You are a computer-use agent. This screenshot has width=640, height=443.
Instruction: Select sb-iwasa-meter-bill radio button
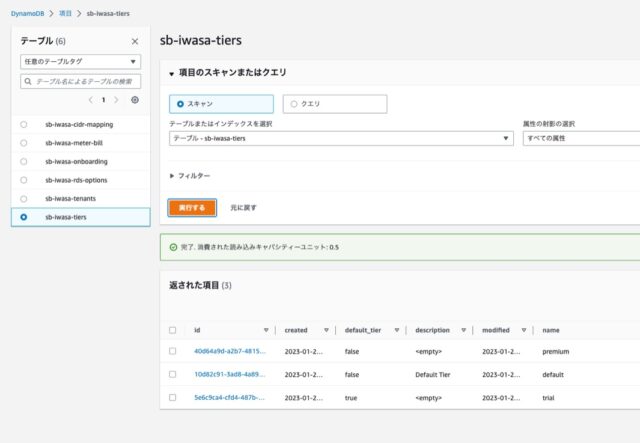tap(24, 143)
